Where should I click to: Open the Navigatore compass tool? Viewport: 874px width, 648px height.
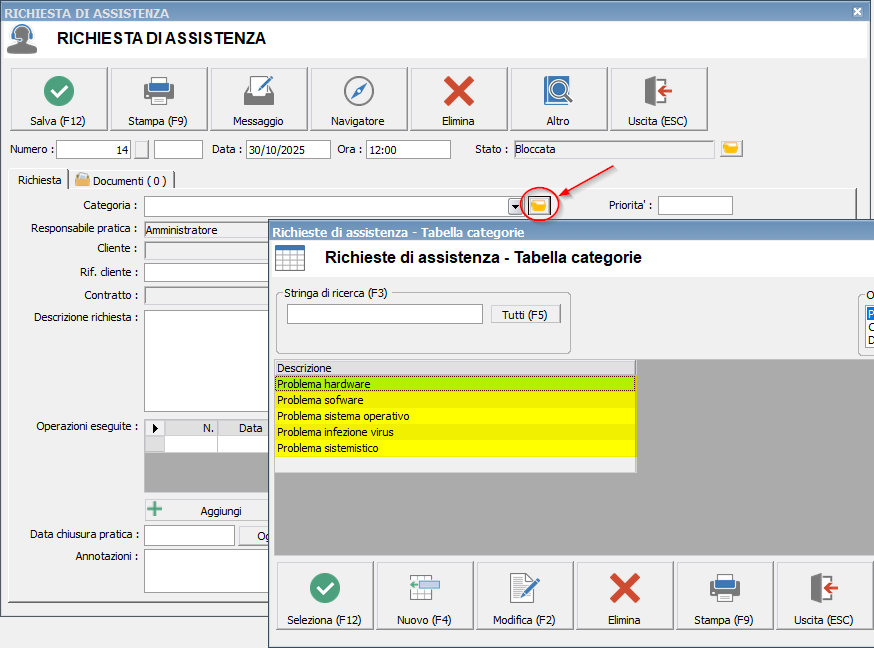358,99
